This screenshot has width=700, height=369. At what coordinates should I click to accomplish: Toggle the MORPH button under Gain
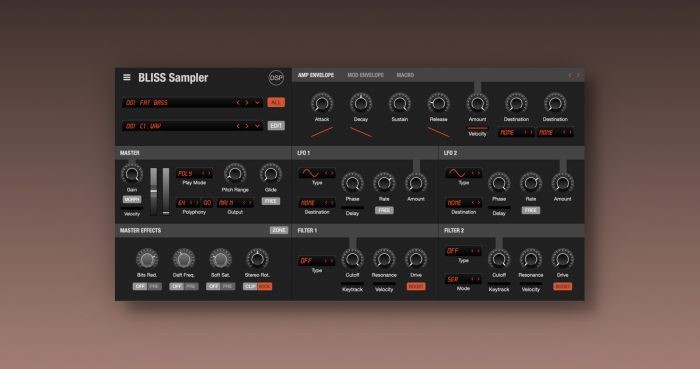tap(132, 199)
